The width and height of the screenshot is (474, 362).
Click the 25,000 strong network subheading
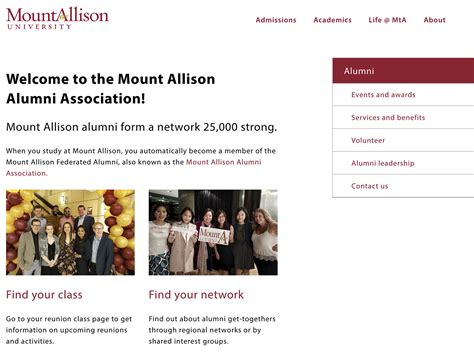point(141,127)
